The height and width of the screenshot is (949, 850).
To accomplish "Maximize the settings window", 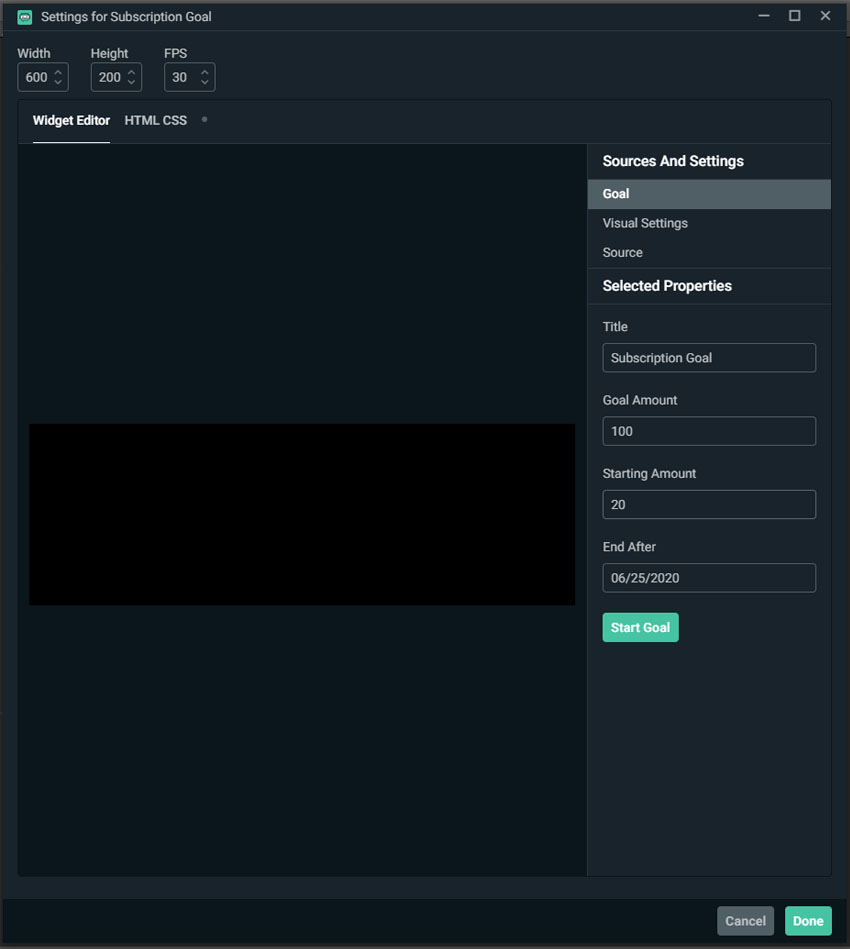I will pos(795,16).
